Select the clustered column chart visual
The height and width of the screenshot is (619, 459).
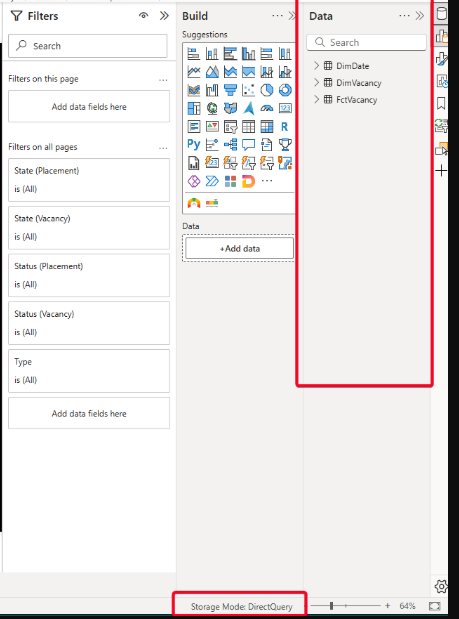(249, 53)
